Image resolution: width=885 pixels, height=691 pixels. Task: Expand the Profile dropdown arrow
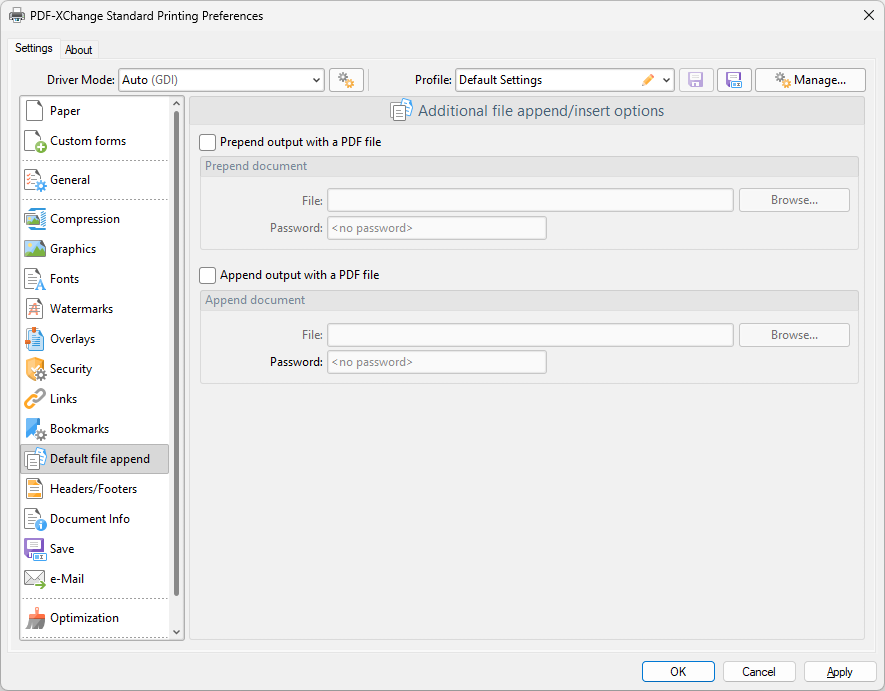[x=667, y=80]
